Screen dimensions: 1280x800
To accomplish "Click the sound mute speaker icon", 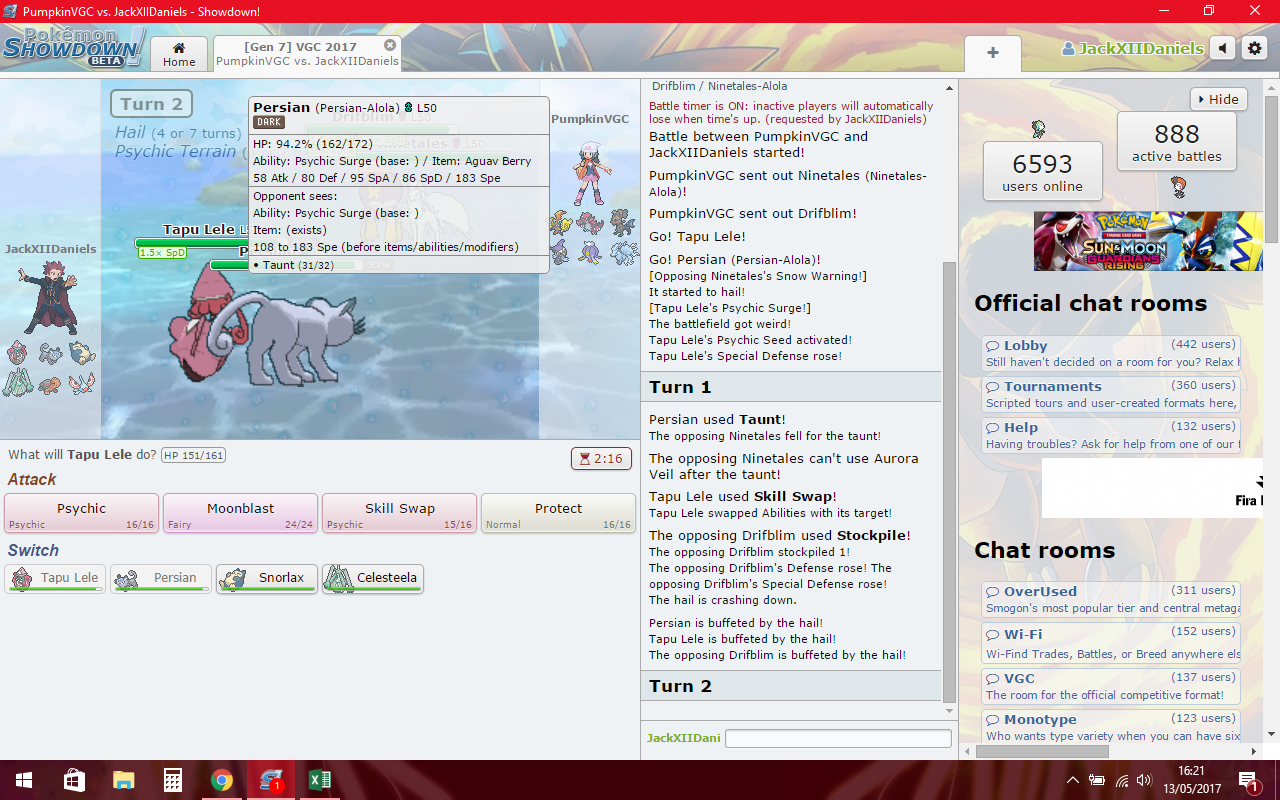I will coord(1222,48).
